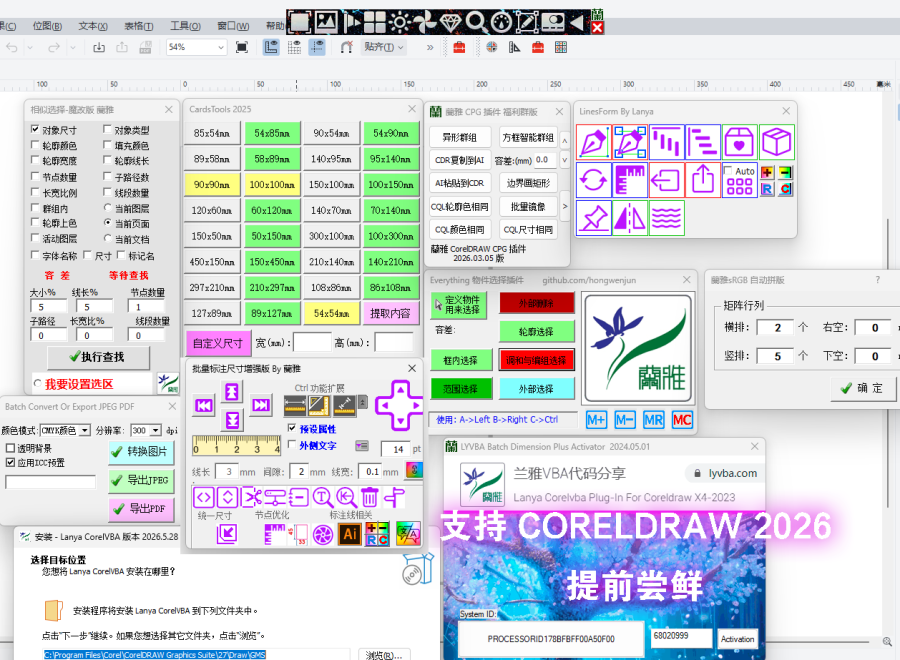900x660 pixels.
Task: Toggle 预设属性 checkbox
Action: (x=292, y=428)
